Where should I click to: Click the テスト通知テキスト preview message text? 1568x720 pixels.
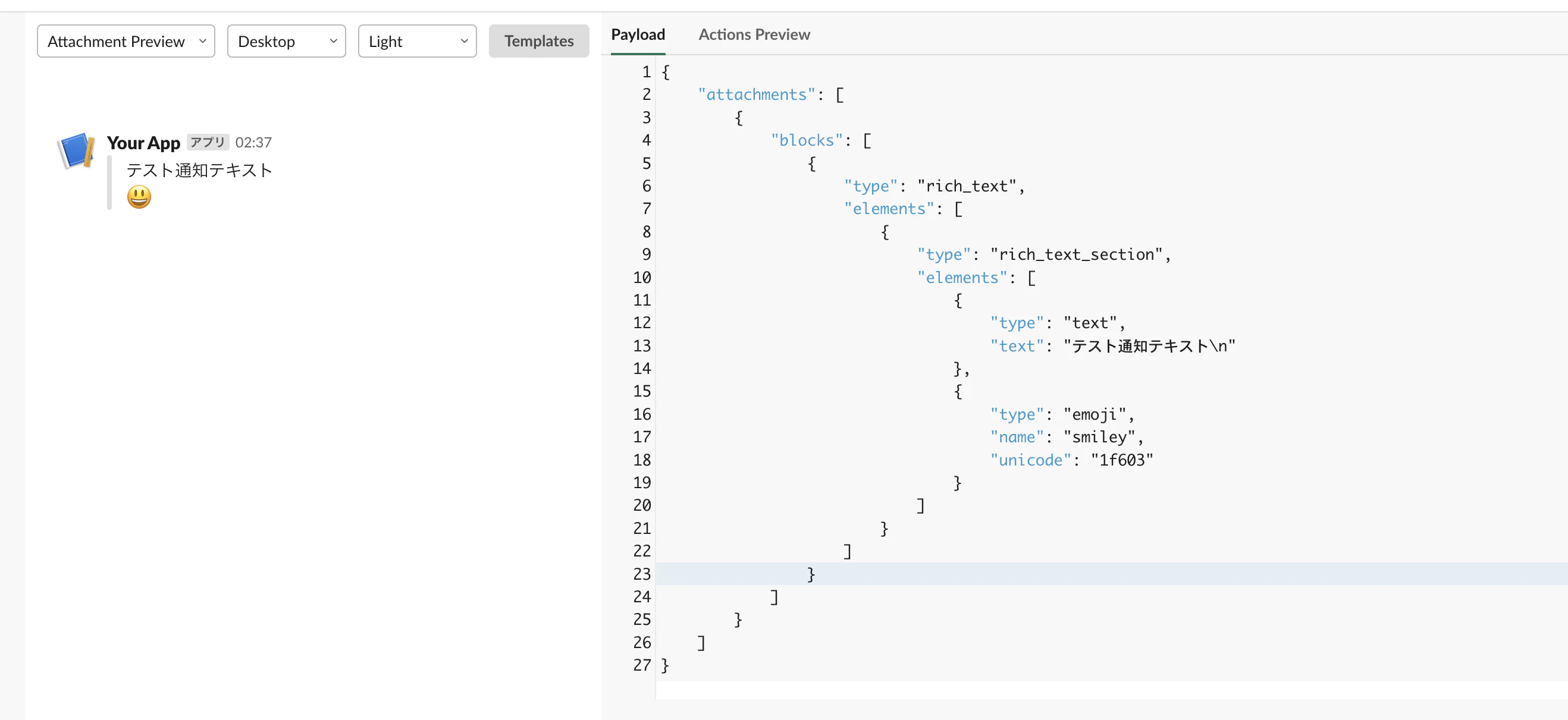[200, 171]
